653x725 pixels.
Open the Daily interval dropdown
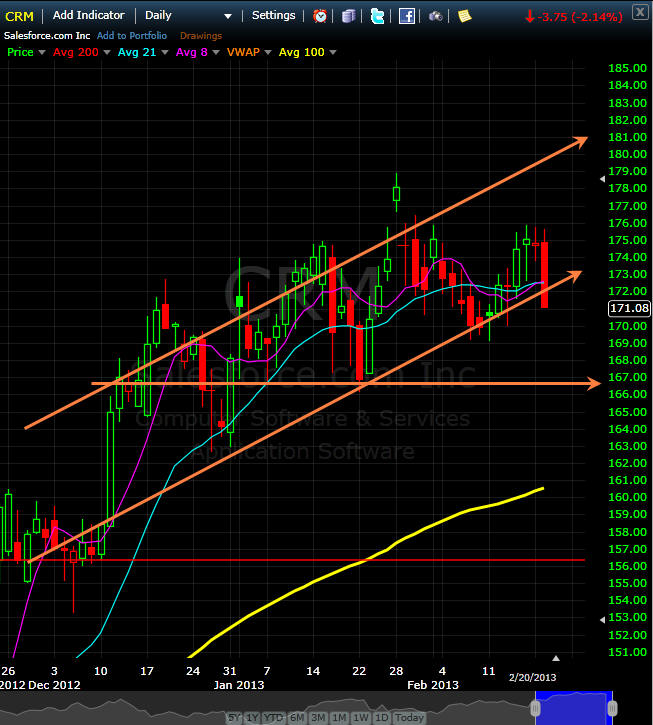tap(189, 16)
